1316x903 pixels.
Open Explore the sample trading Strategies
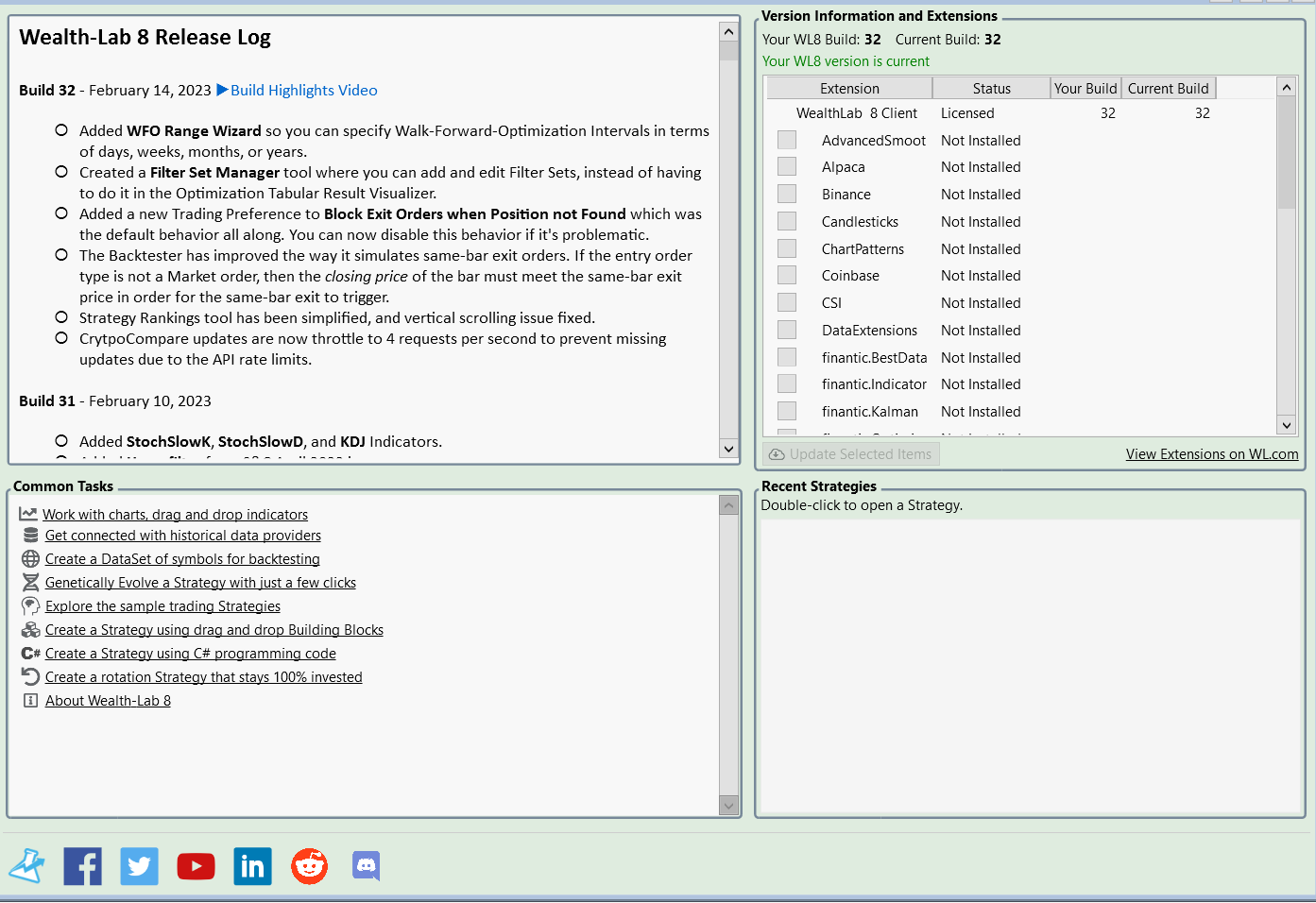pos(162,606)
